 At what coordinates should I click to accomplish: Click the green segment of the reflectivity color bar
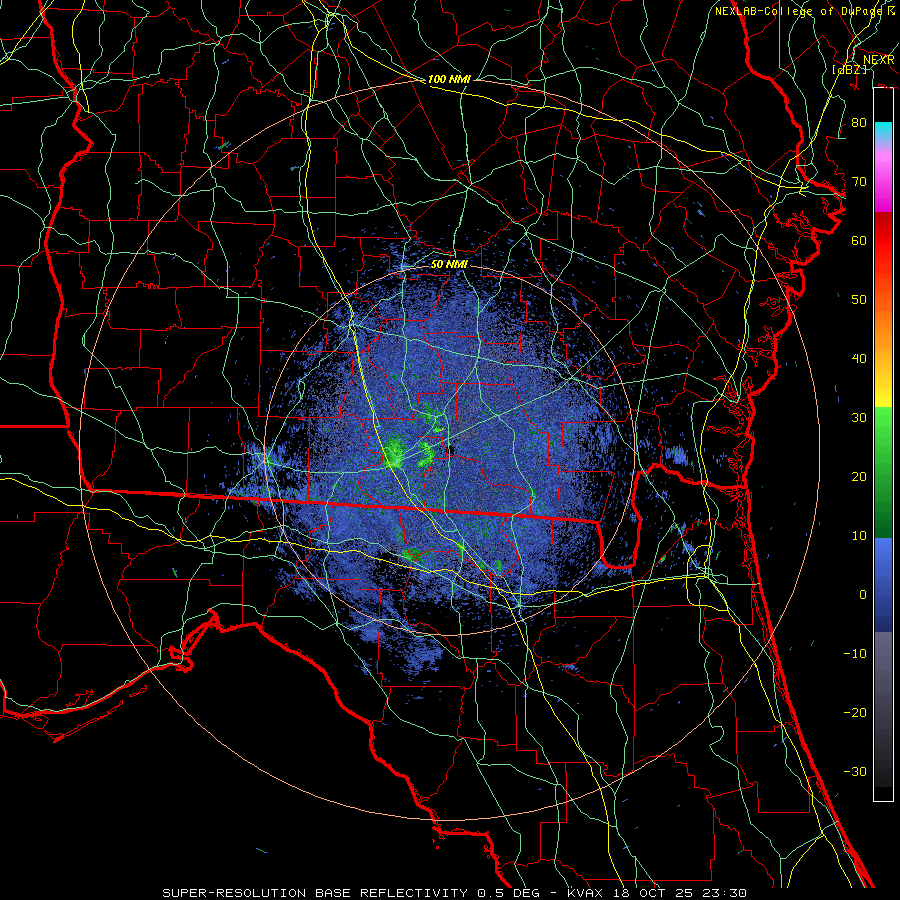883,472
